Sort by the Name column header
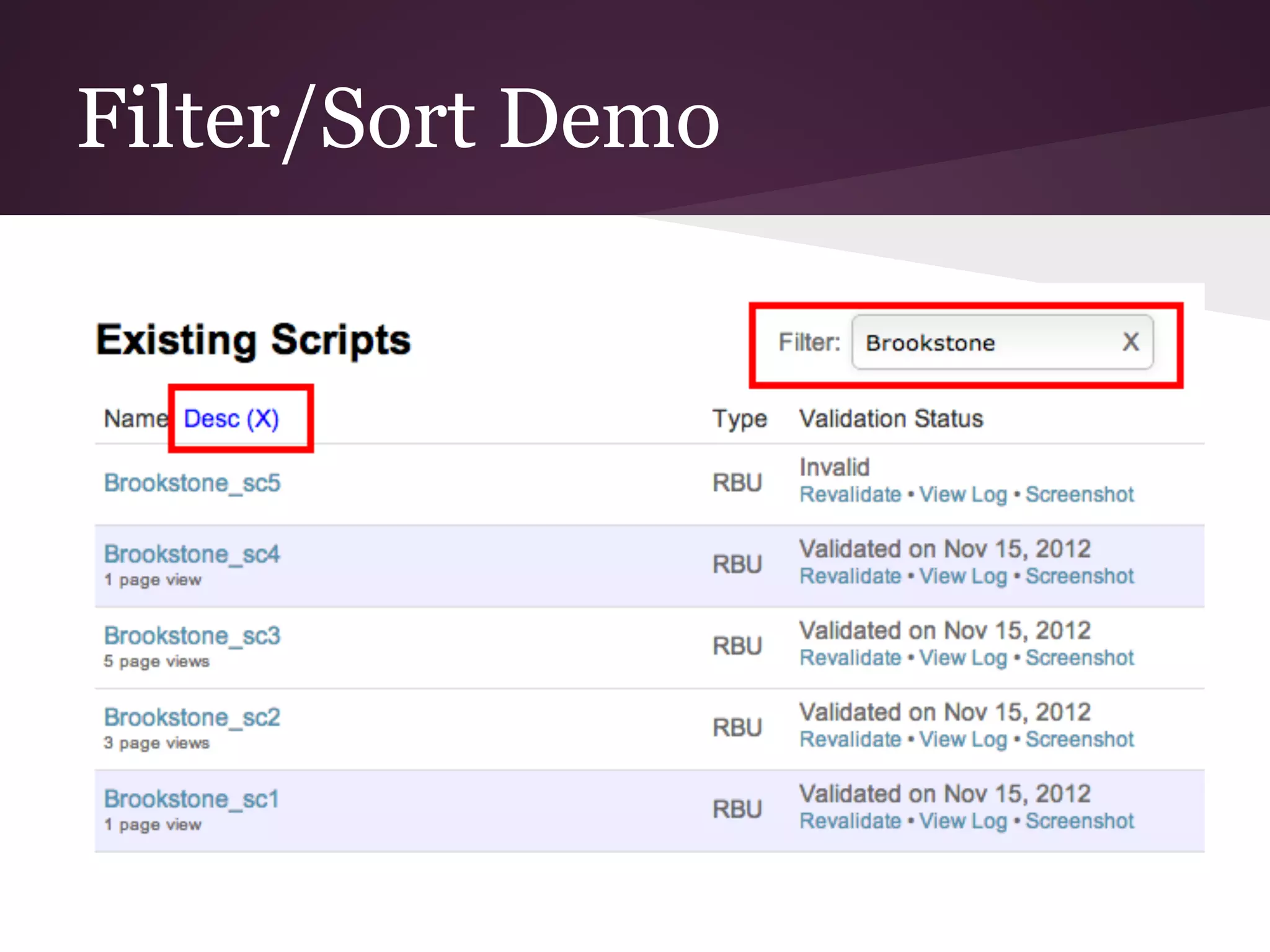Viewport: 1270px width, 952px height. [x=135, y=419]
